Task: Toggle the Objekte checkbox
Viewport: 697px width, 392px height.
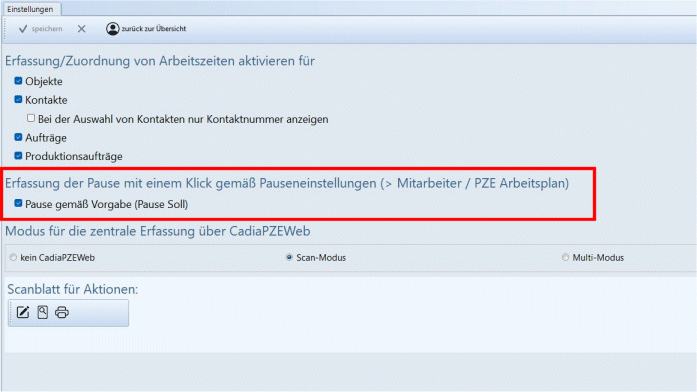Action: click(18, 81)
